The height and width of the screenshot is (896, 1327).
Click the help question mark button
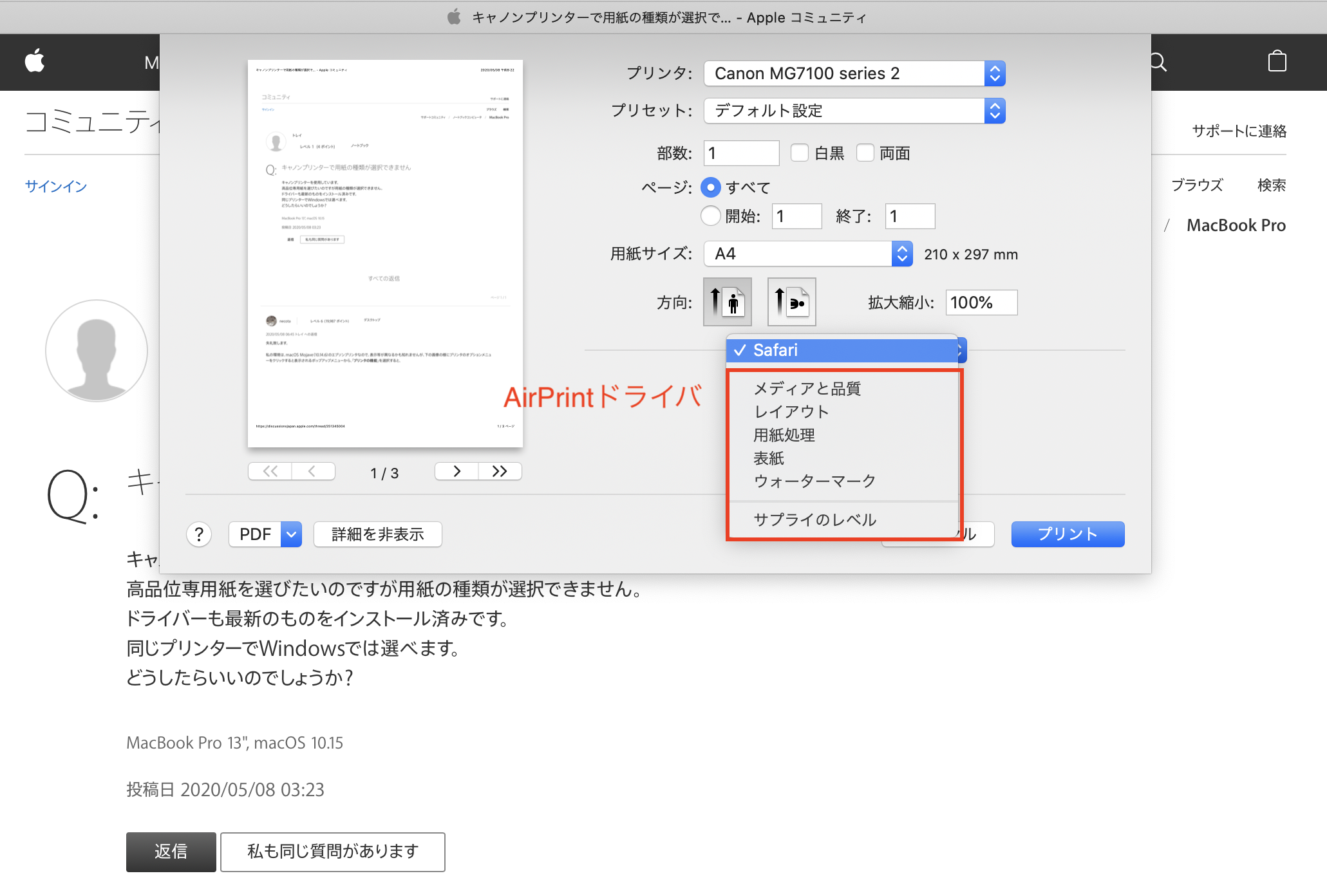click(199, 534)
